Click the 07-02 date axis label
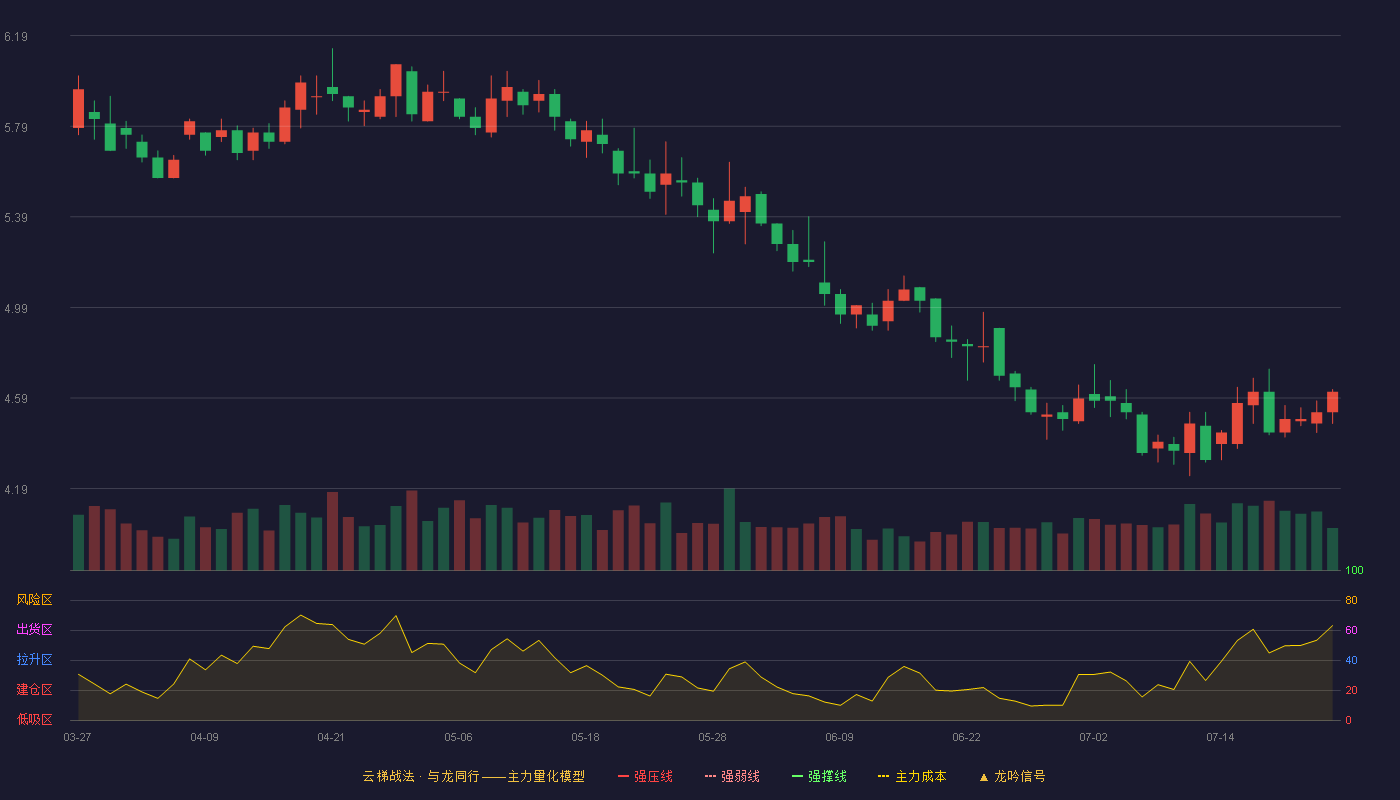This screenshot has width=1400, height=800. (1093, 737)
